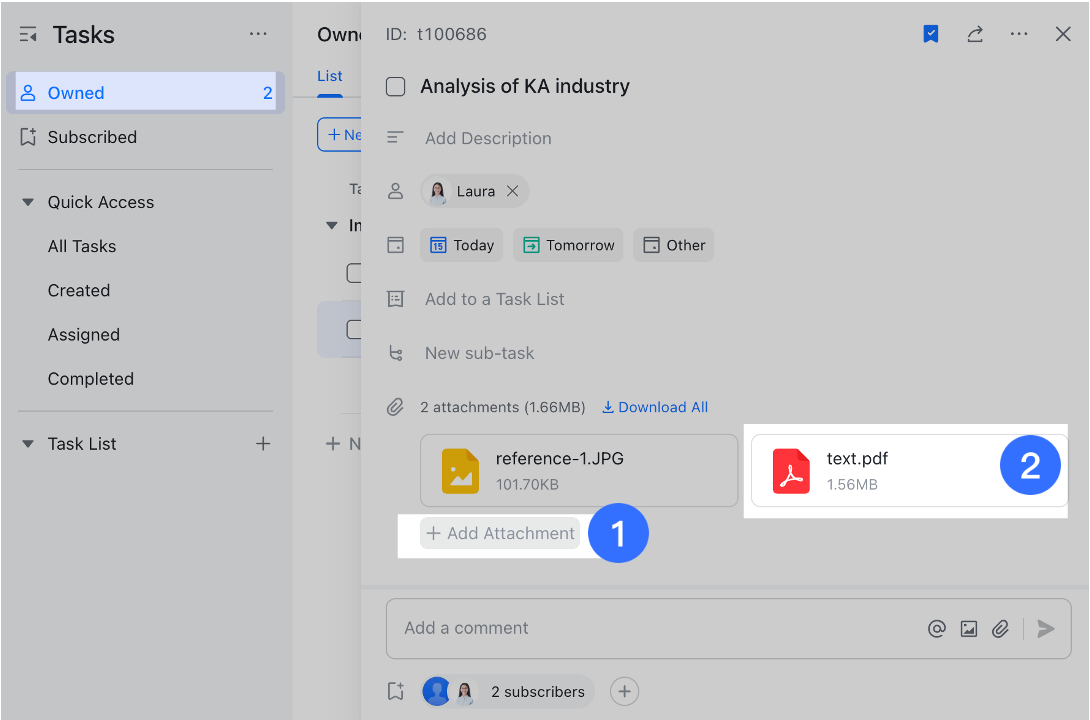Screen dimensions: 1090x720
Task: Click the Download All attachments link
Action: click(x=655, y=407)
